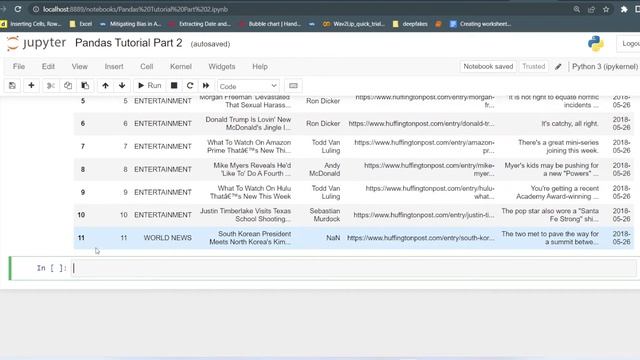The width and height of the screenshot is (640, 360).
Task: Open the Insert menu
Action: click(x=114, y=67)
